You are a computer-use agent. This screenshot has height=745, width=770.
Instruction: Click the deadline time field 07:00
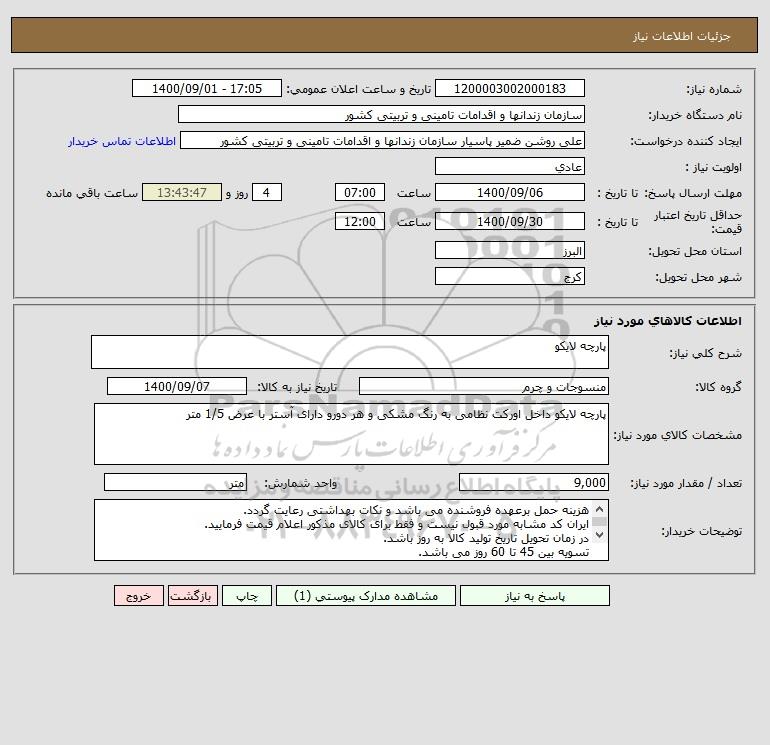[359, 193]
